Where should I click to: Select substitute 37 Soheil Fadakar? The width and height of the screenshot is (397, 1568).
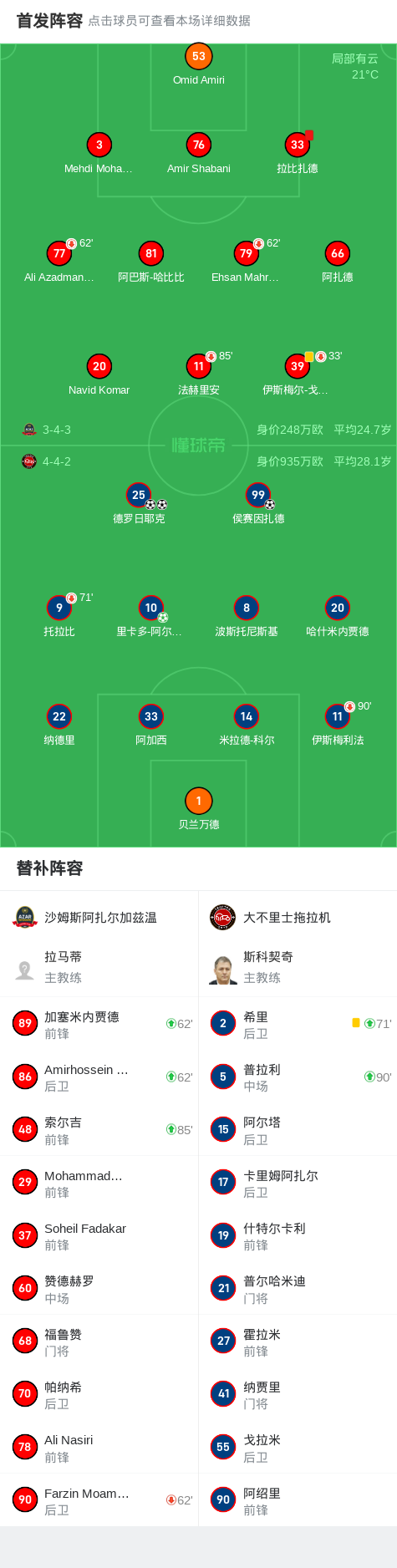pyautogui.click(x=99, y=1235)
